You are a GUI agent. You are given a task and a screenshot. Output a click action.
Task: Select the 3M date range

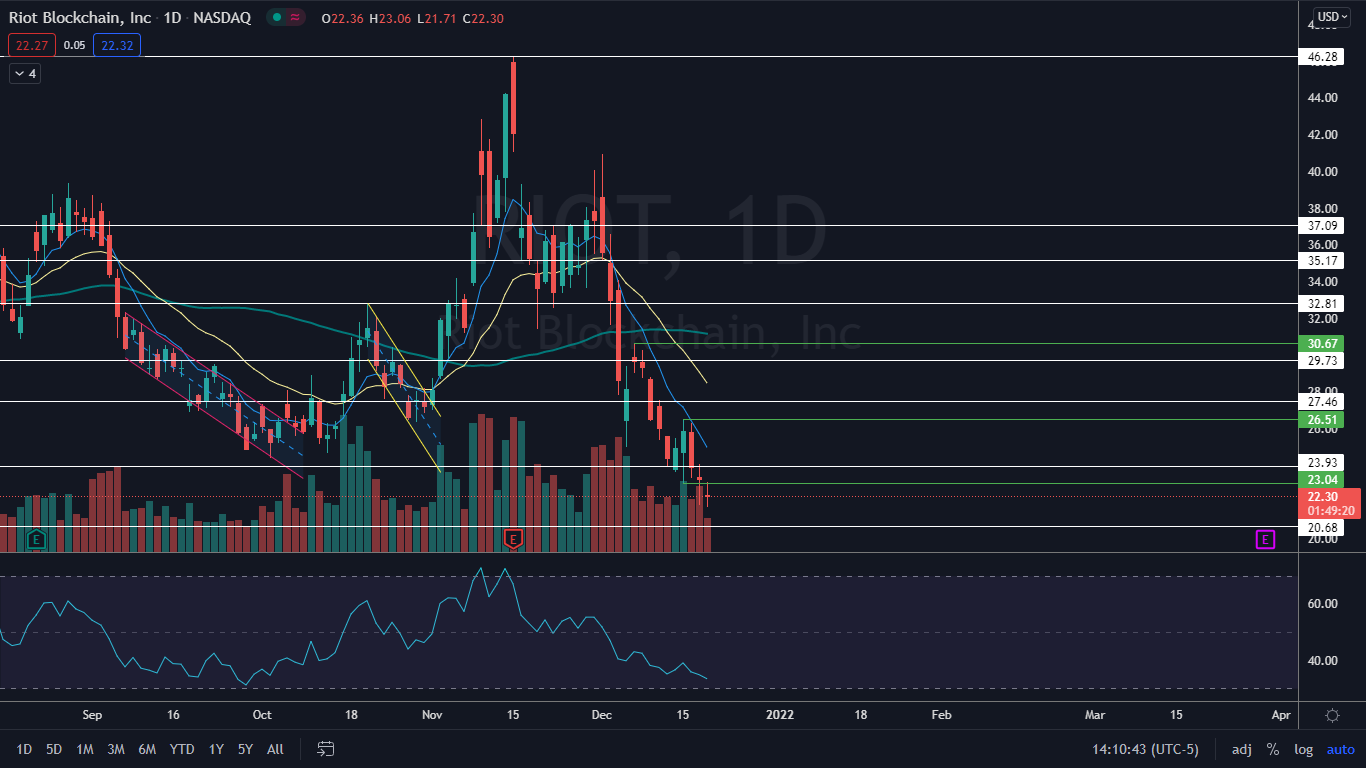(116, 749)
